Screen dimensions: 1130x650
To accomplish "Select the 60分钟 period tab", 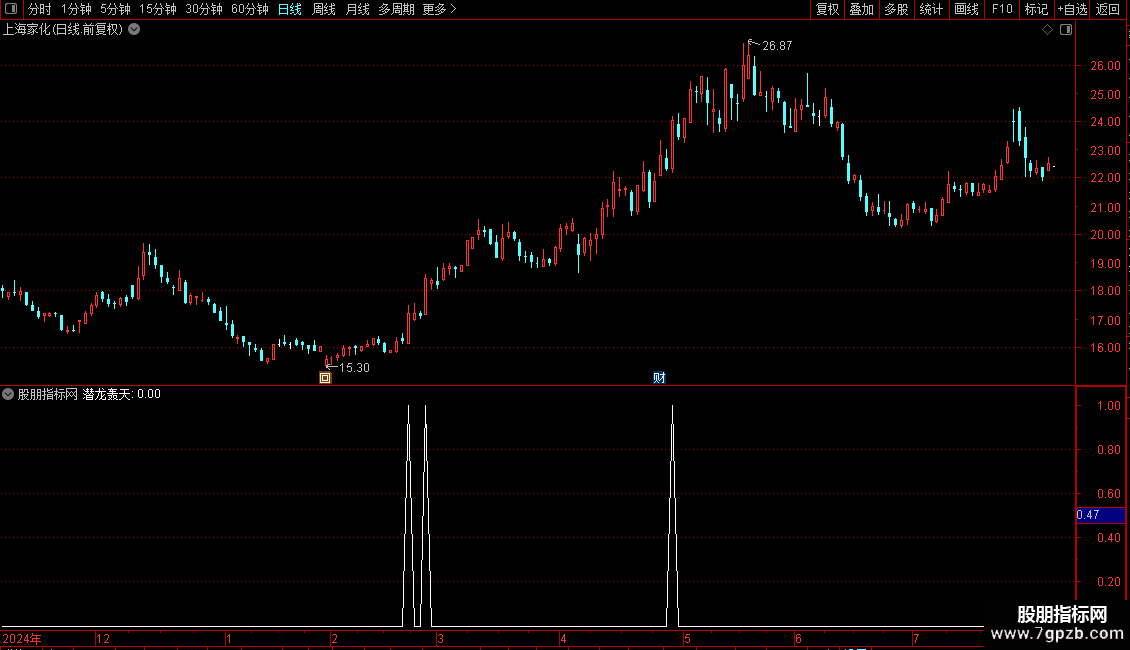I will (x=250, y=9).
